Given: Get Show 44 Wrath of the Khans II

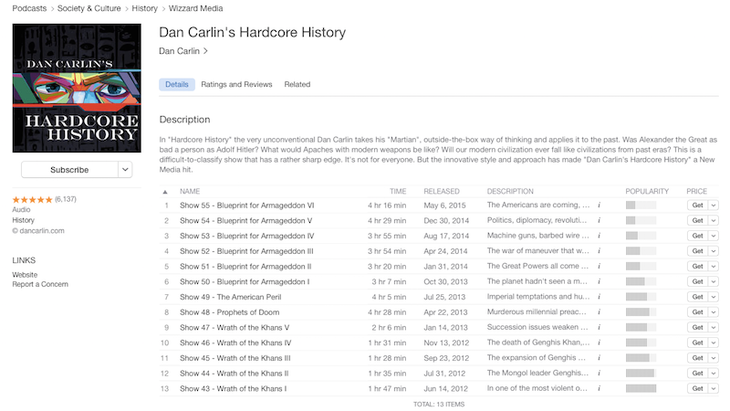Looking at the screenshot, I should pyautogui.click(x=697, y=373).
